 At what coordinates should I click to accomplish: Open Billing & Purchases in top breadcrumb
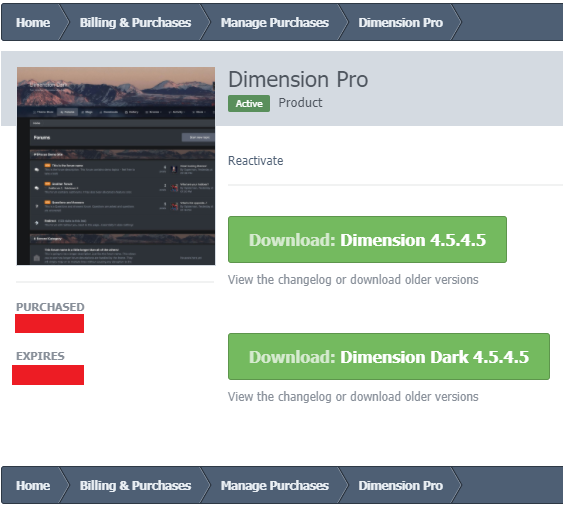click(x=135, y=23)
